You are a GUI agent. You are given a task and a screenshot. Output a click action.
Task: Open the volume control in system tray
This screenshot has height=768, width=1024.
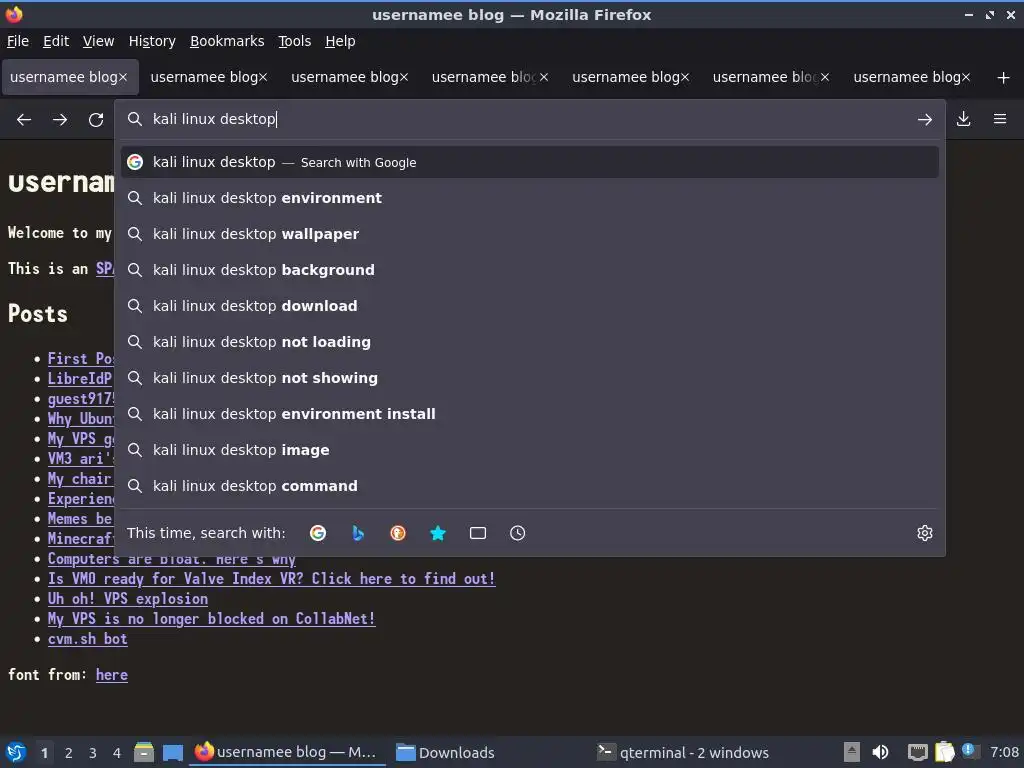tap(880, 752)
